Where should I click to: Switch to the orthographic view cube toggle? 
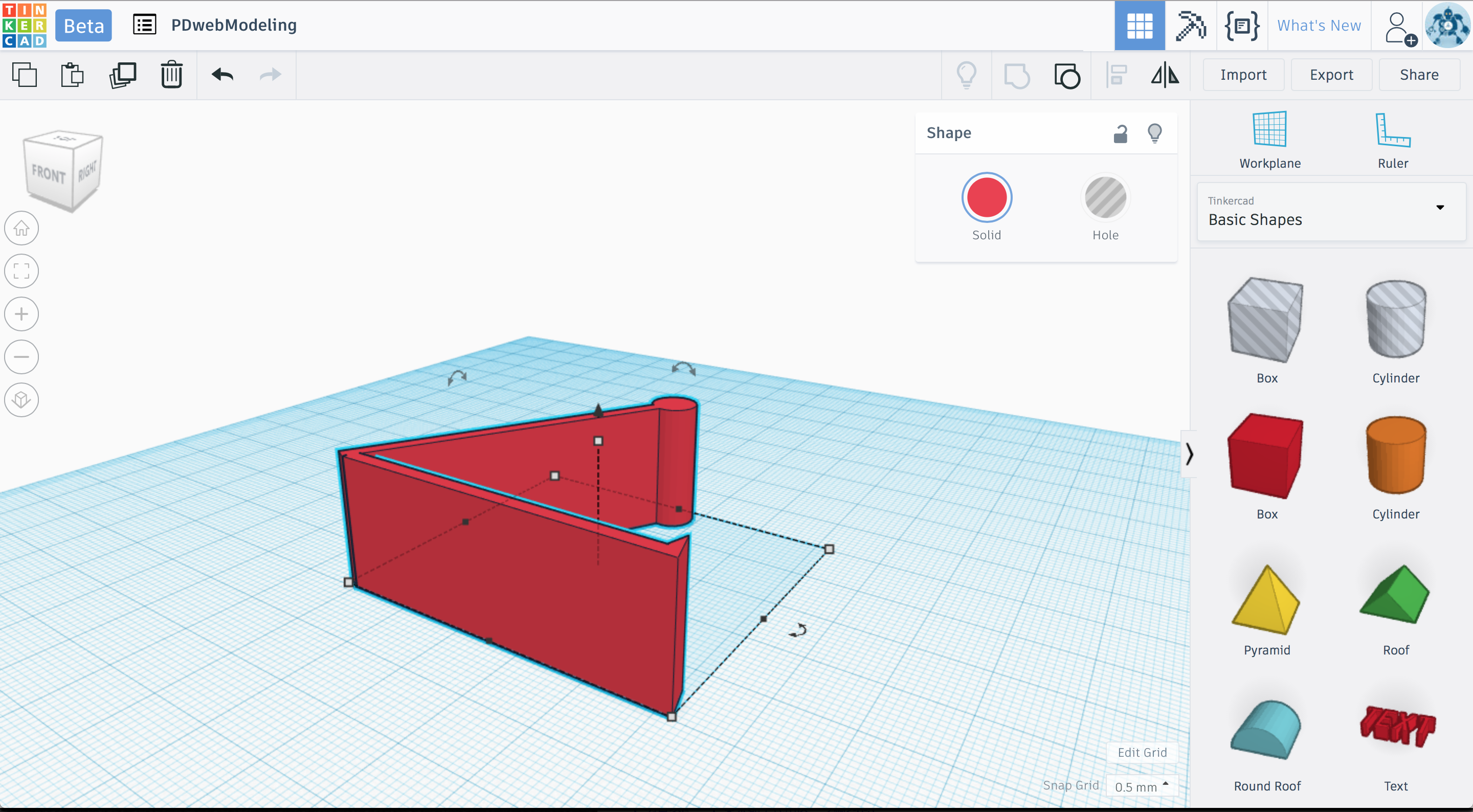(21, 399)
